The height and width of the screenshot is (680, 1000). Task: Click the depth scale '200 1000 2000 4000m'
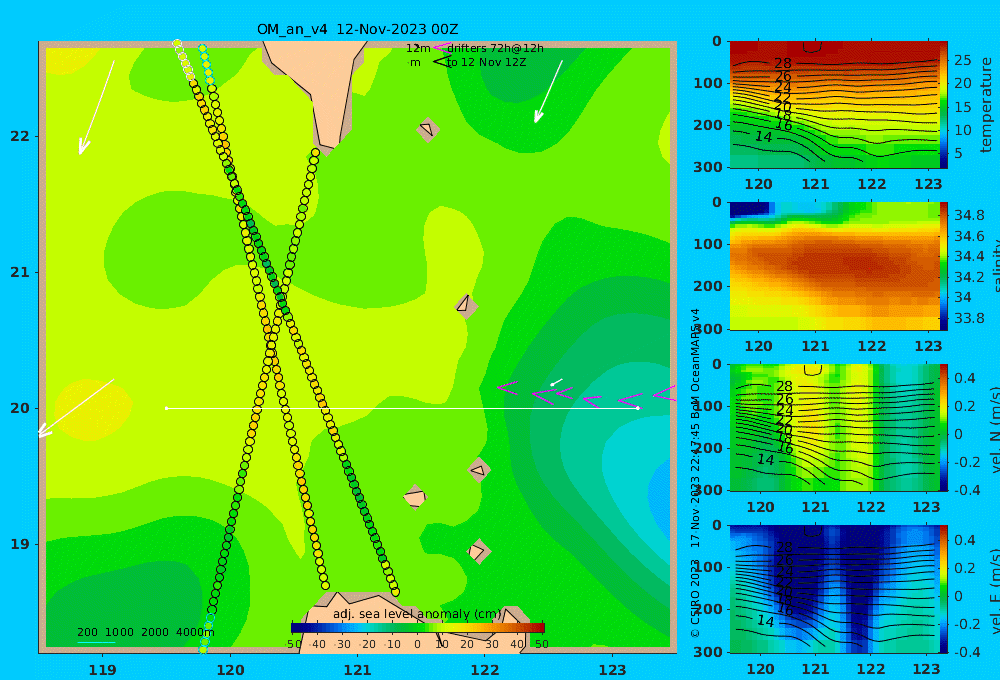(145, 632)
